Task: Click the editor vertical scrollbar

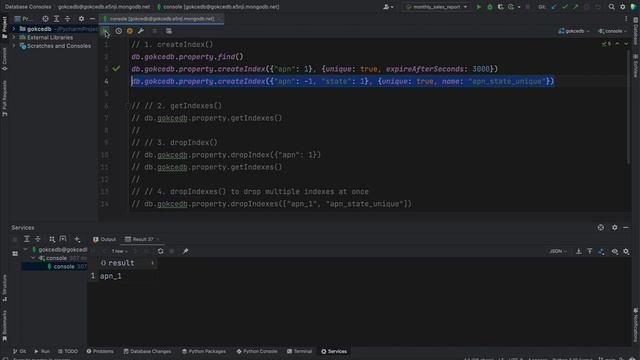Action: (629, 106)
